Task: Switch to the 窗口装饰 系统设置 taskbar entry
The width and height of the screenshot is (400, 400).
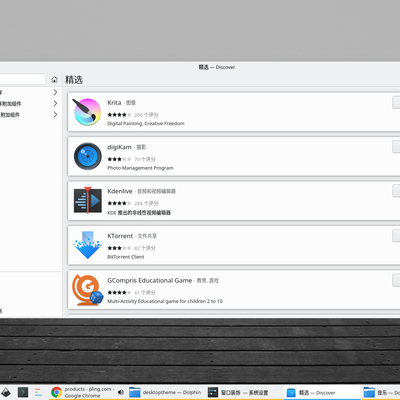Action: pyautogui.click(x=244, y=392)
